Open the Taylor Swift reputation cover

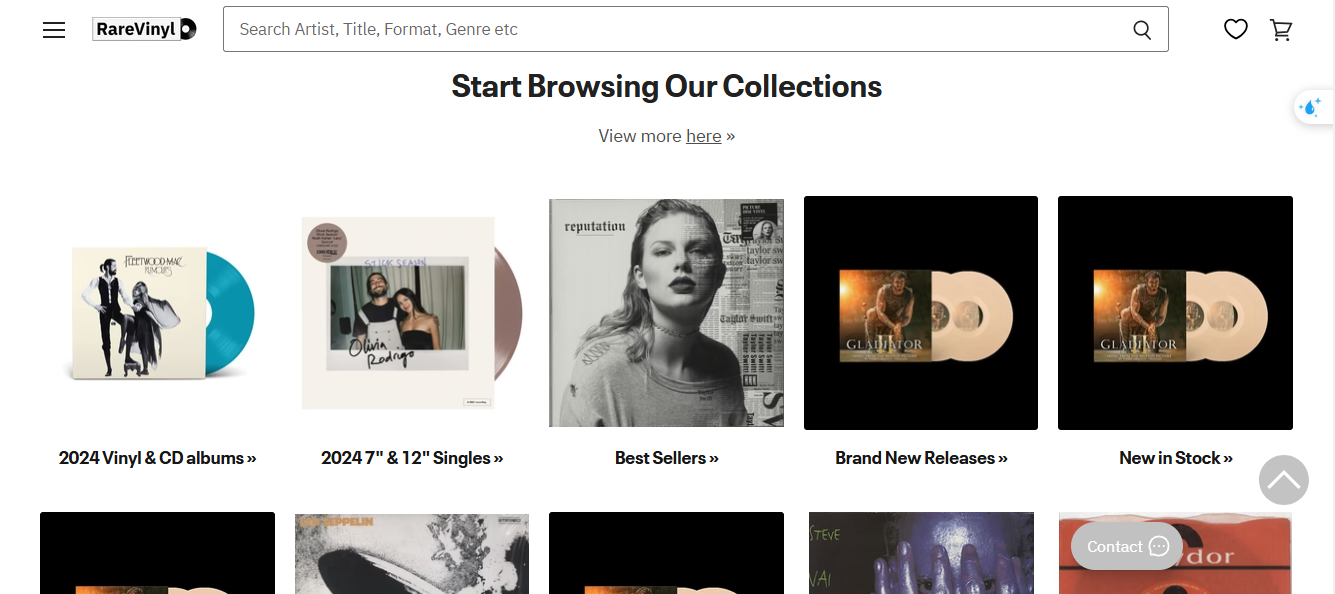click(x=666, y=313)
